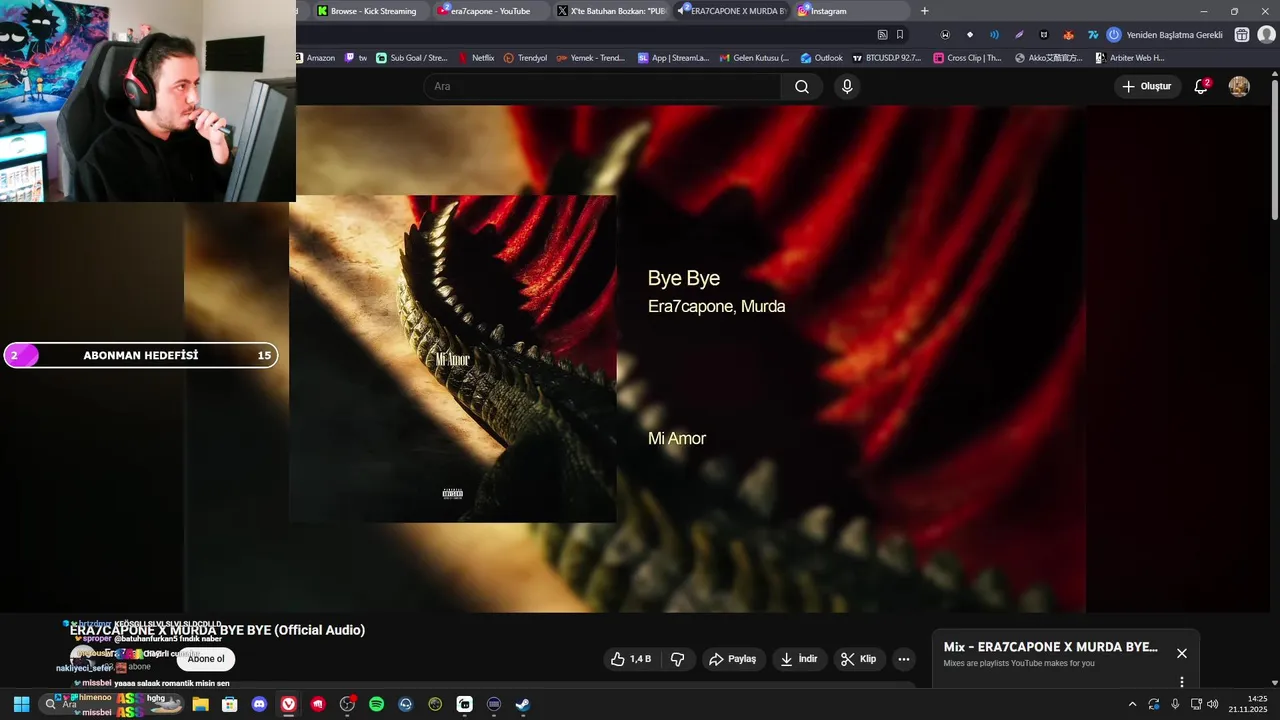Open Microsoft Store from the taskbar

point(229,704)
